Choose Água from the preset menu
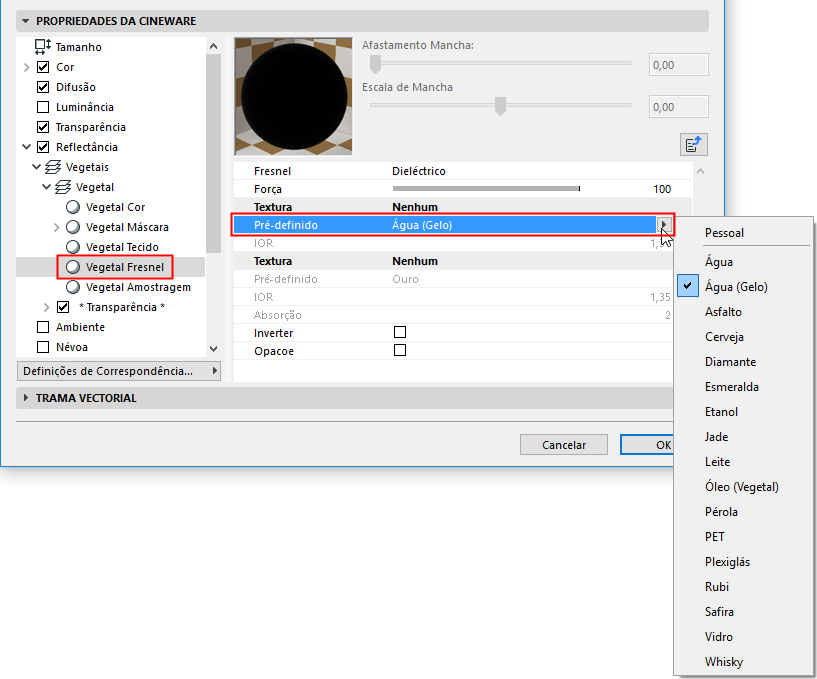 (719, 261)
